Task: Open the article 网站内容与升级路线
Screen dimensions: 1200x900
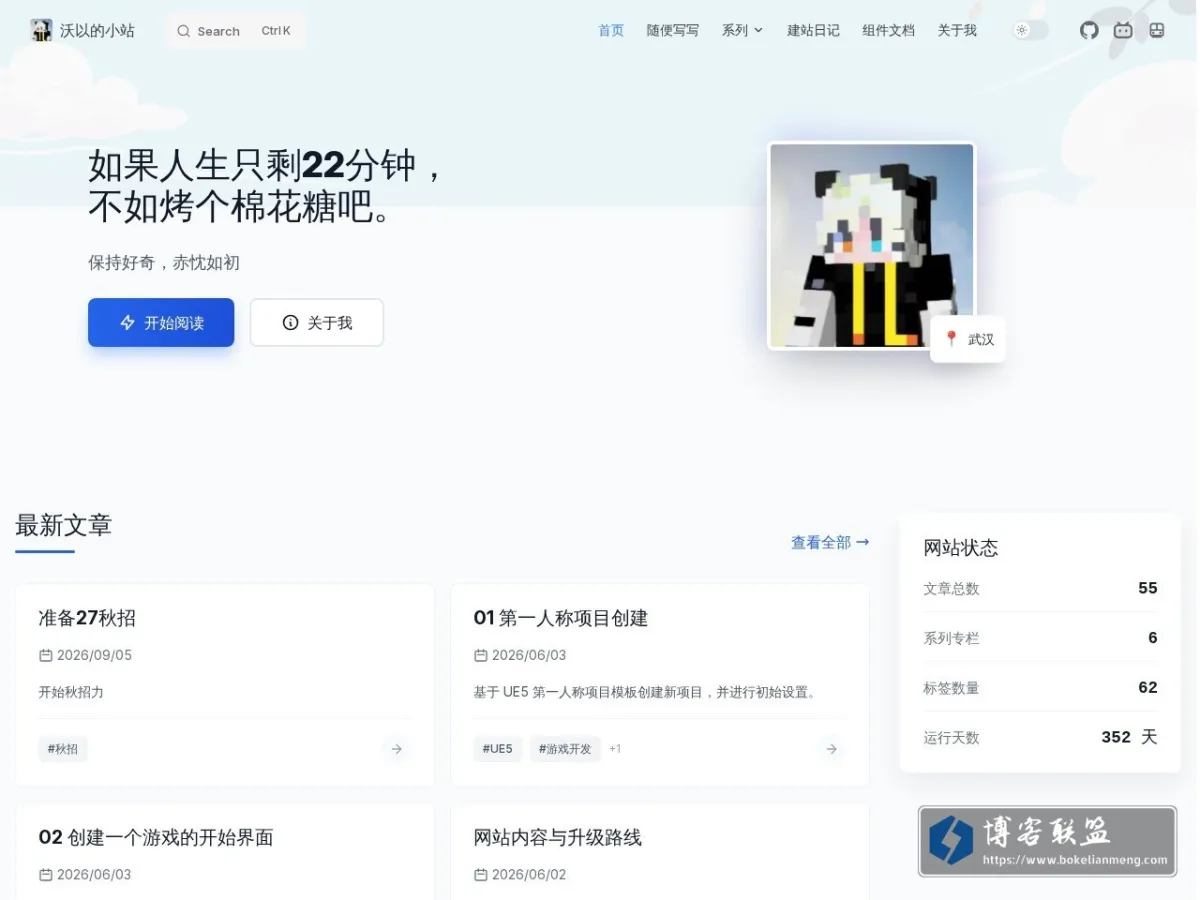Action: point(557,837)
